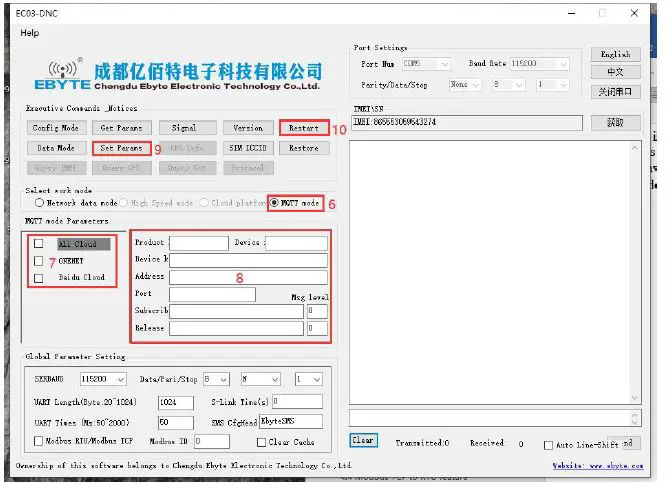Image resolution: width=666 pixels, height=488 pixels.
Task: Click the SMS CfgHead EbyteSMS field
Action: click(291, 421)
